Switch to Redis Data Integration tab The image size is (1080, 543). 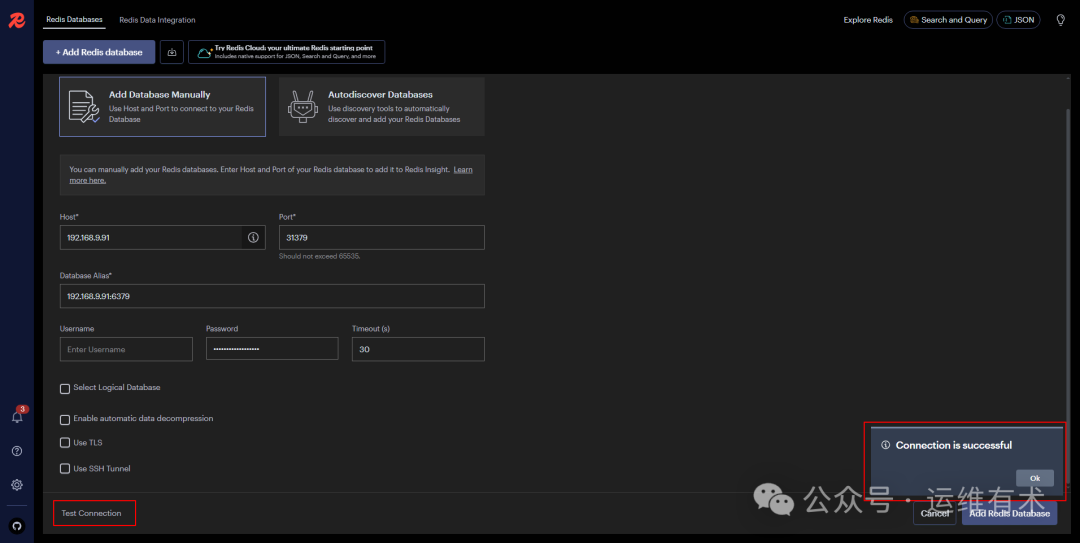point(157,20)
